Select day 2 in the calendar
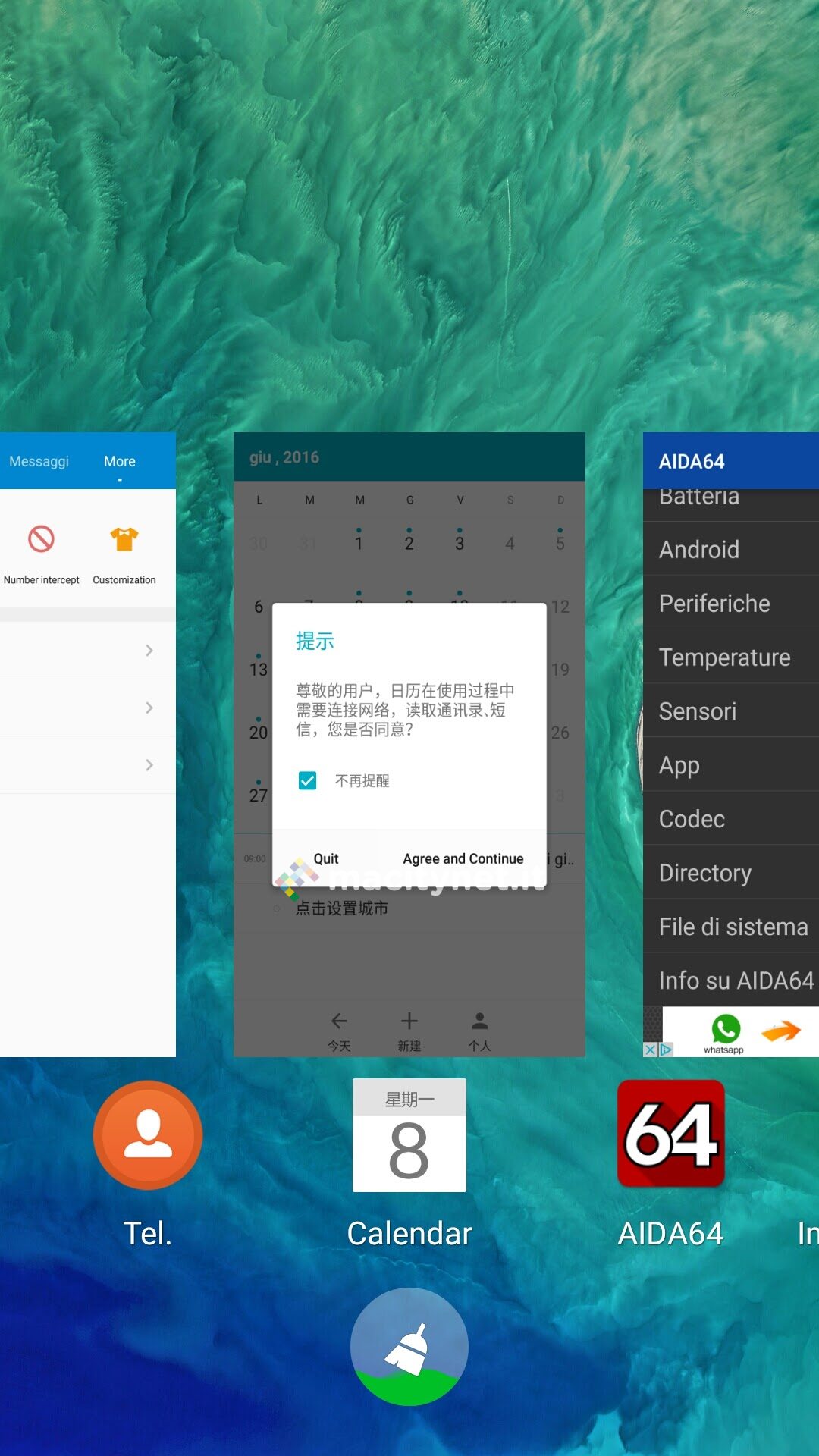819x1456 pixels. [x=409, y=543]
